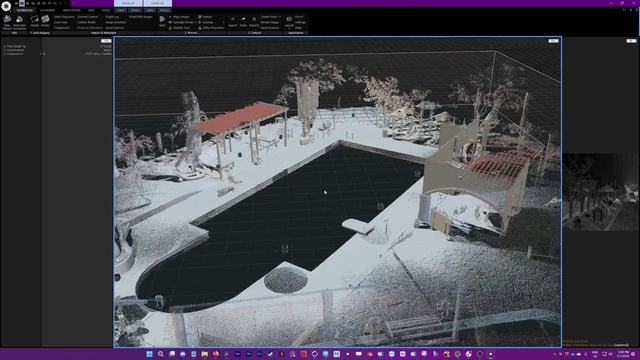
Task: Click the taskbar clock and date
Action: (623, 354)
